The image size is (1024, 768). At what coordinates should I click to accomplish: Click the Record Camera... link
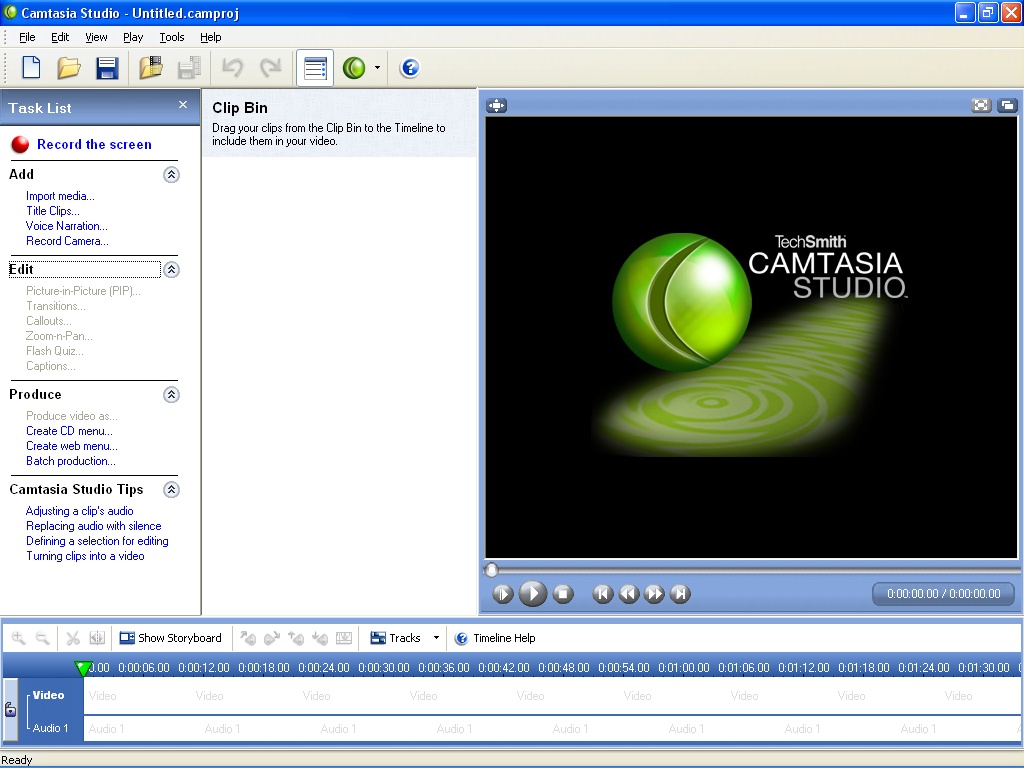click(x=67, y=241)
